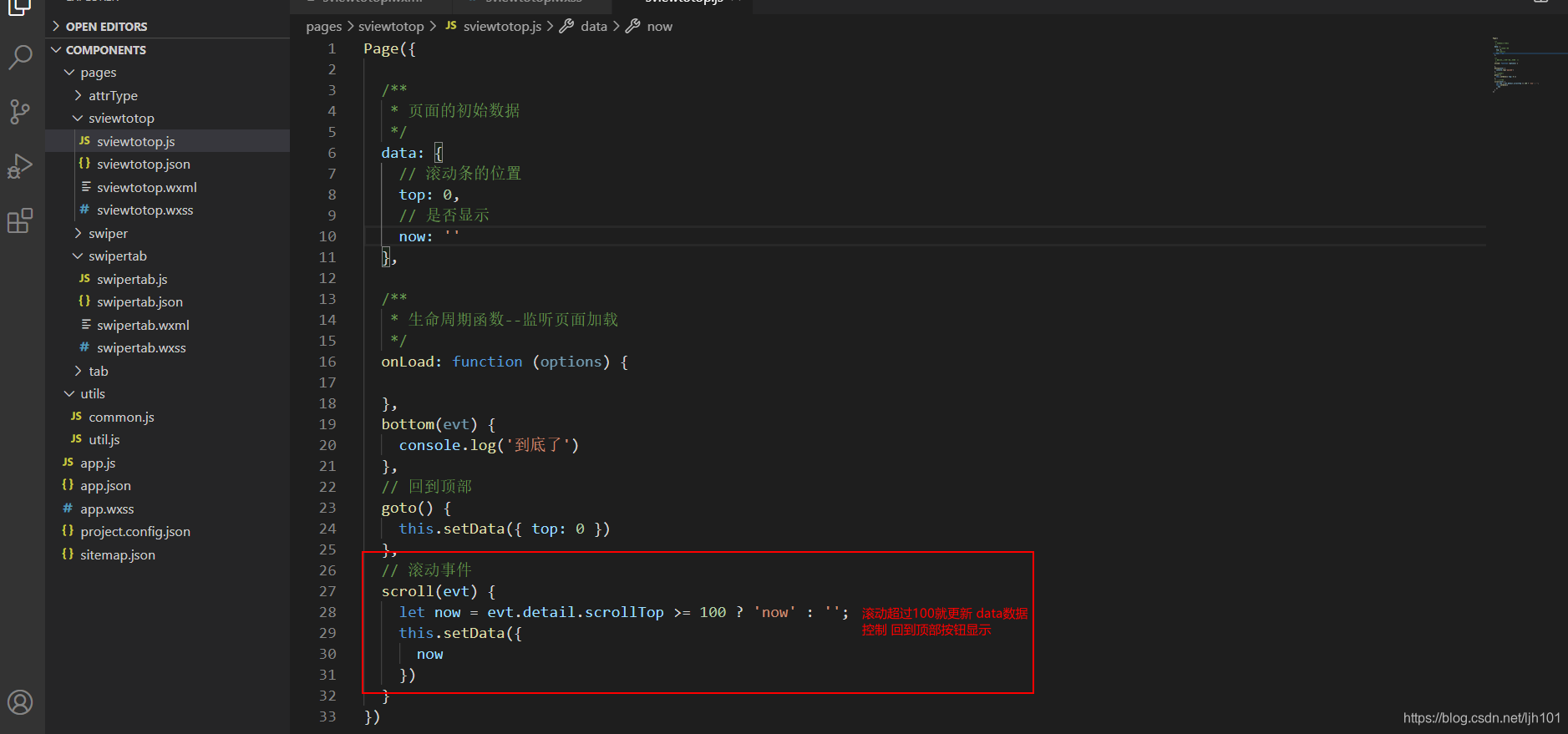Click the braces icon of app.json
The width and height of the screenshot is (1568, 734).
68,485
